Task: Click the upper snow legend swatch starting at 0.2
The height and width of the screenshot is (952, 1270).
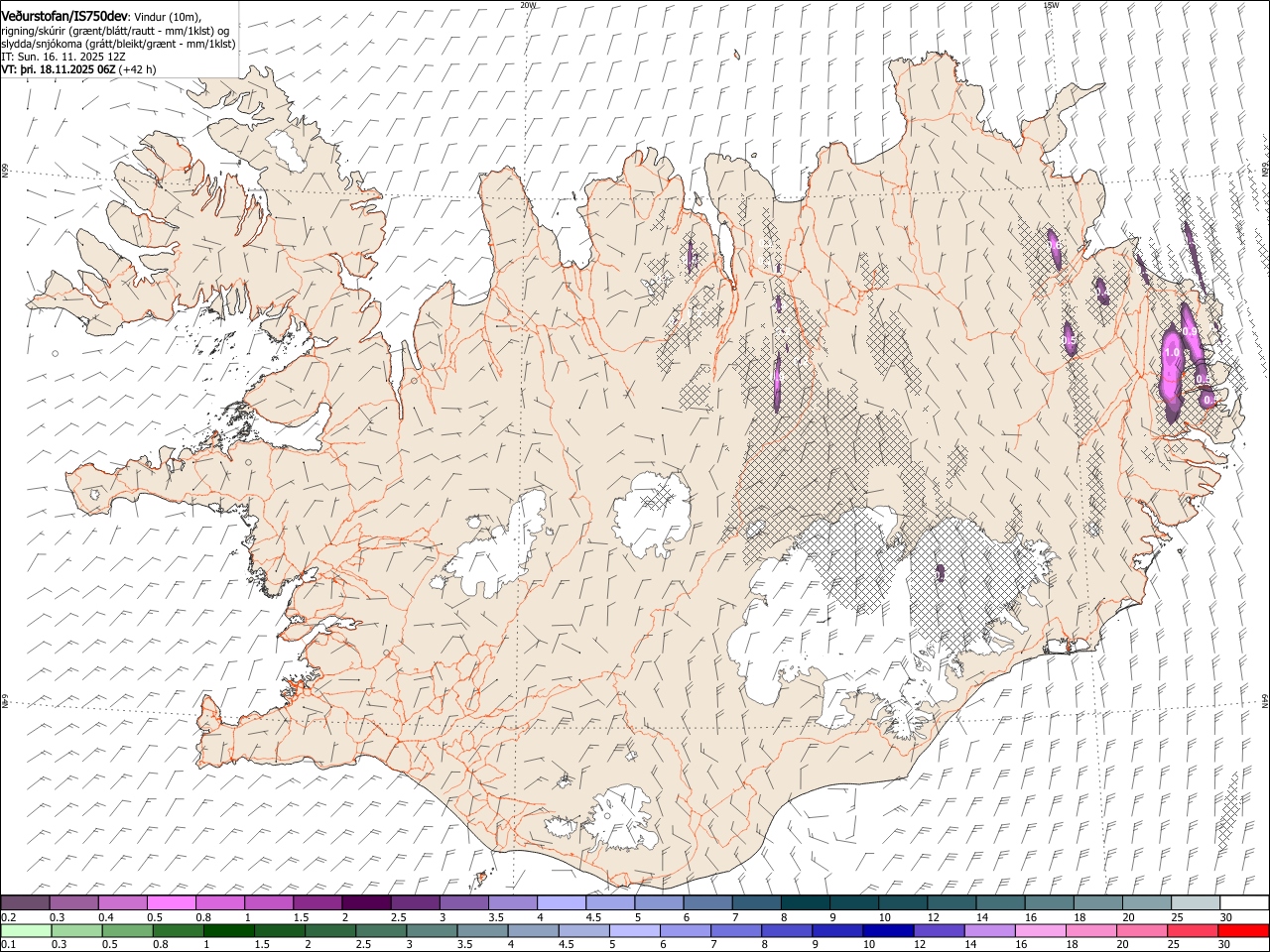Action: click(x=25, y=903)
